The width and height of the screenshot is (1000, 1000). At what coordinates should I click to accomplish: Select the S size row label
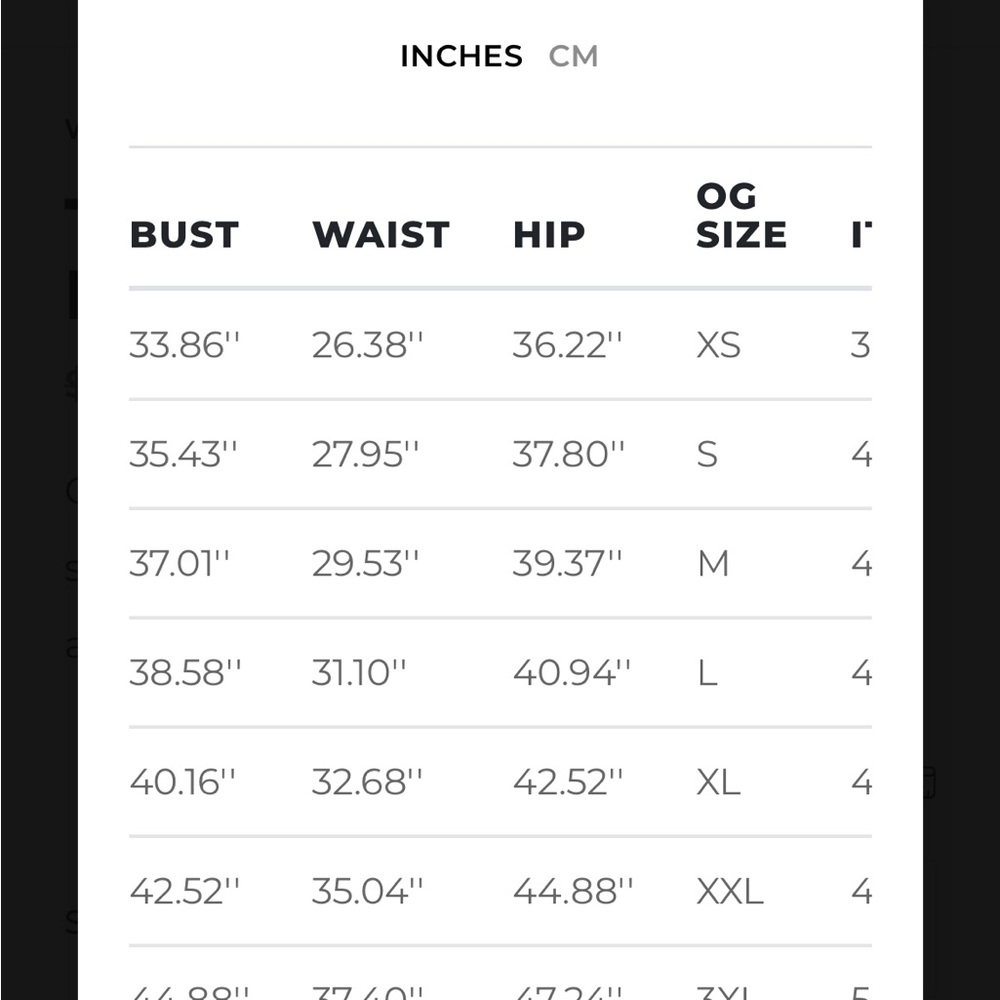pos(707,455)
